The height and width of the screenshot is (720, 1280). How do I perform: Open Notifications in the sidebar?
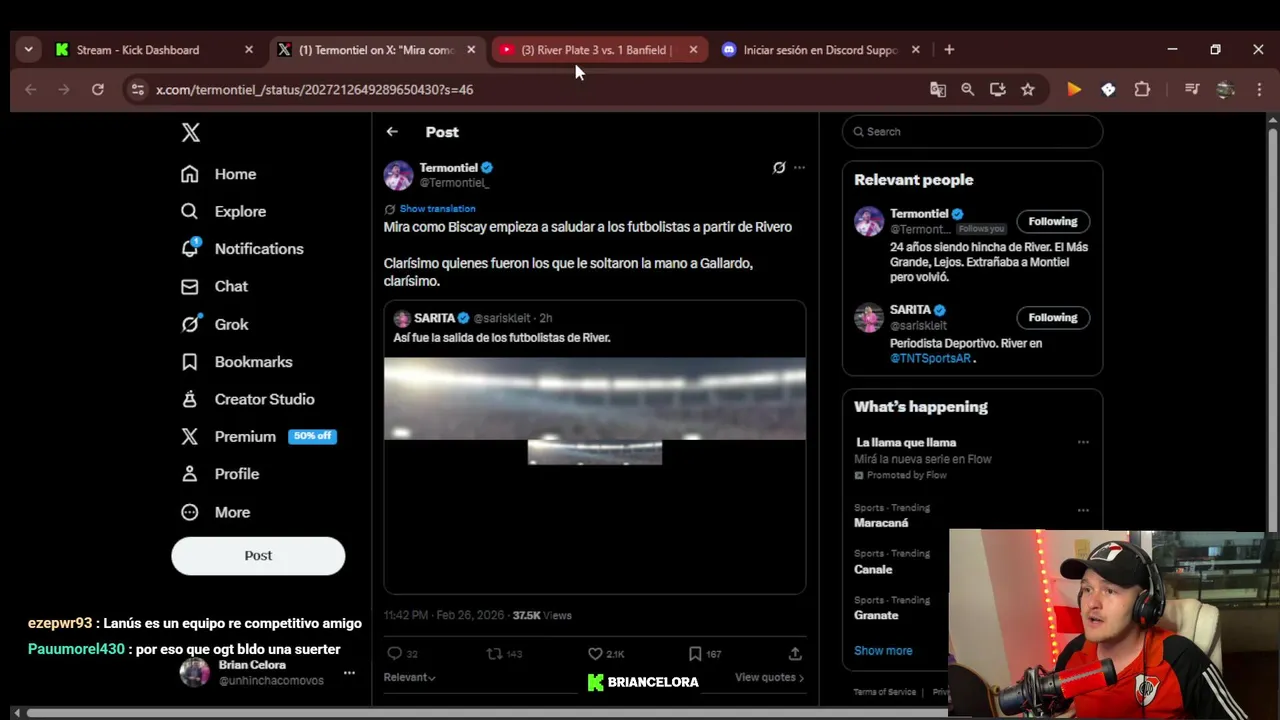[241, 248]
